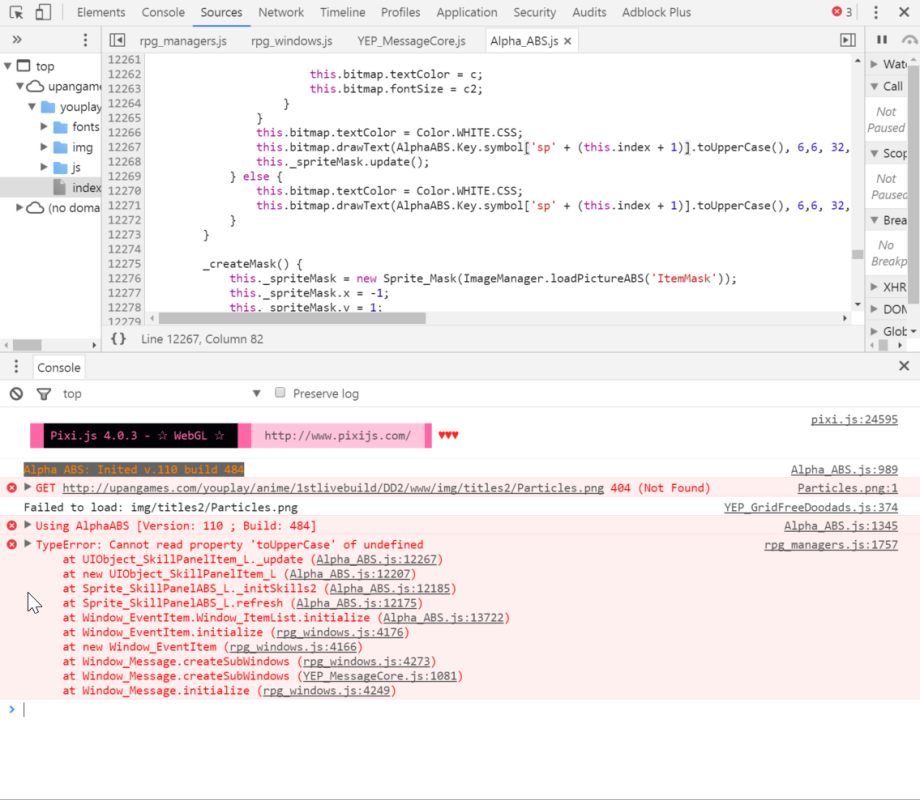Viewport: 920px width, 800px height.
Task: Follow the Alpha_ABS.js:12267 stack trace link
Action: (377, 559)
